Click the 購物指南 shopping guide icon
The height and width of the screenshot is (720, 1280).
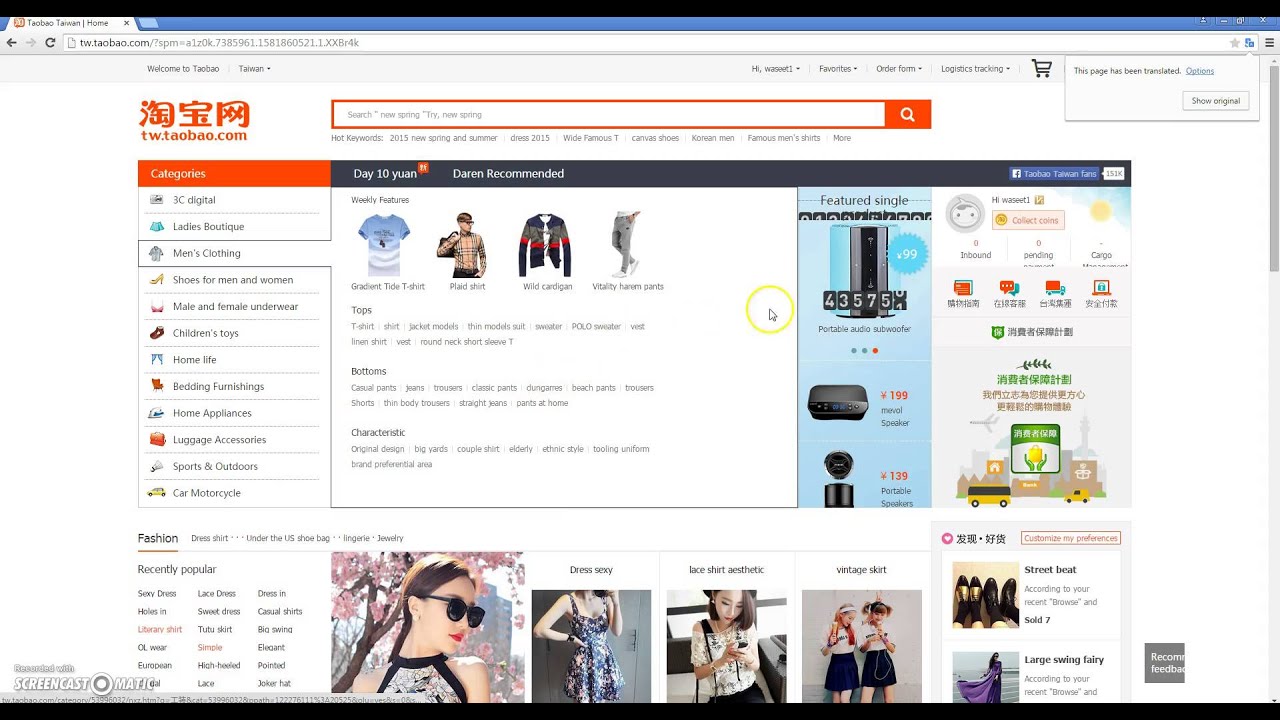(x=963, y=288)
